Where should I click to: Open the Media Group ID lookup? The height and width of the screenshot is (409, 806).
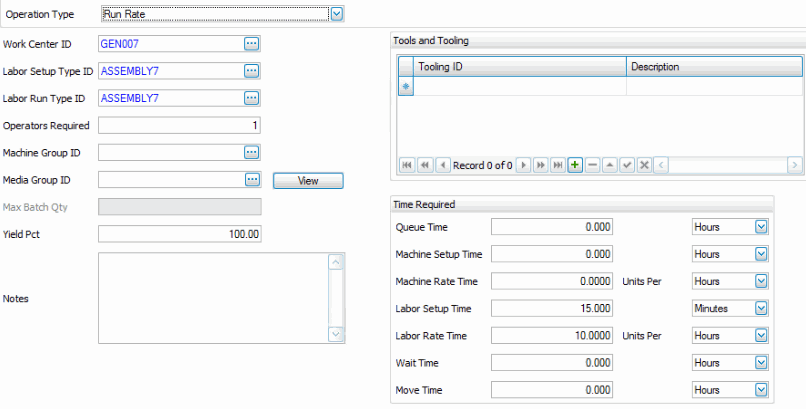click(x=251, y=180)
